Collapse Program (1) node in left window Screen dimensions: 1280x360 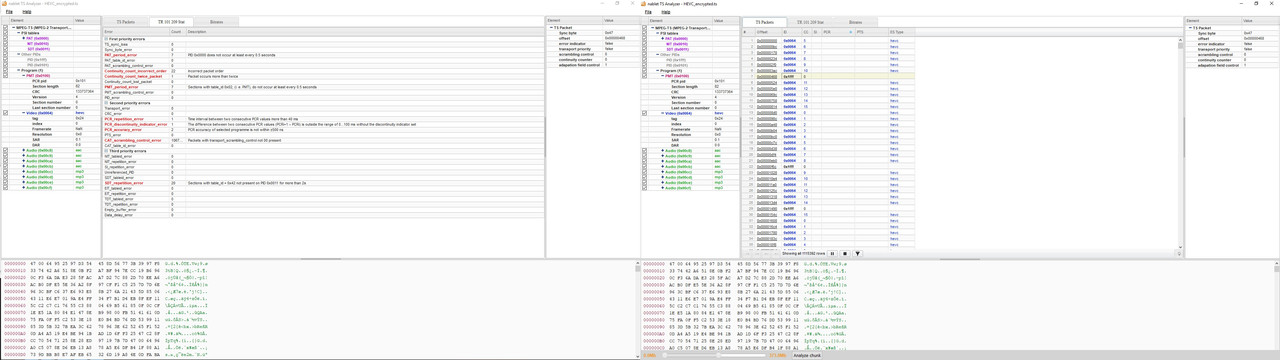[x=18, y=70]
